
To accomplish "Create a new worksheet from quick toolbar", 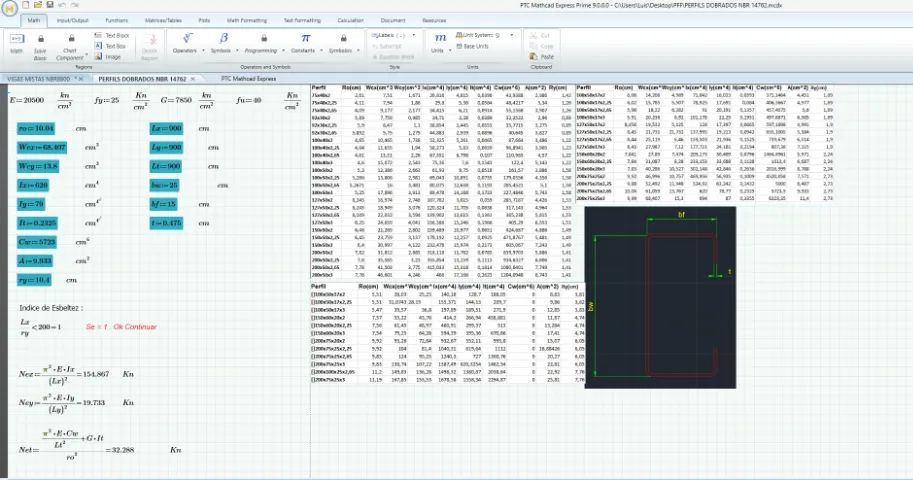I will coord(26,5).
